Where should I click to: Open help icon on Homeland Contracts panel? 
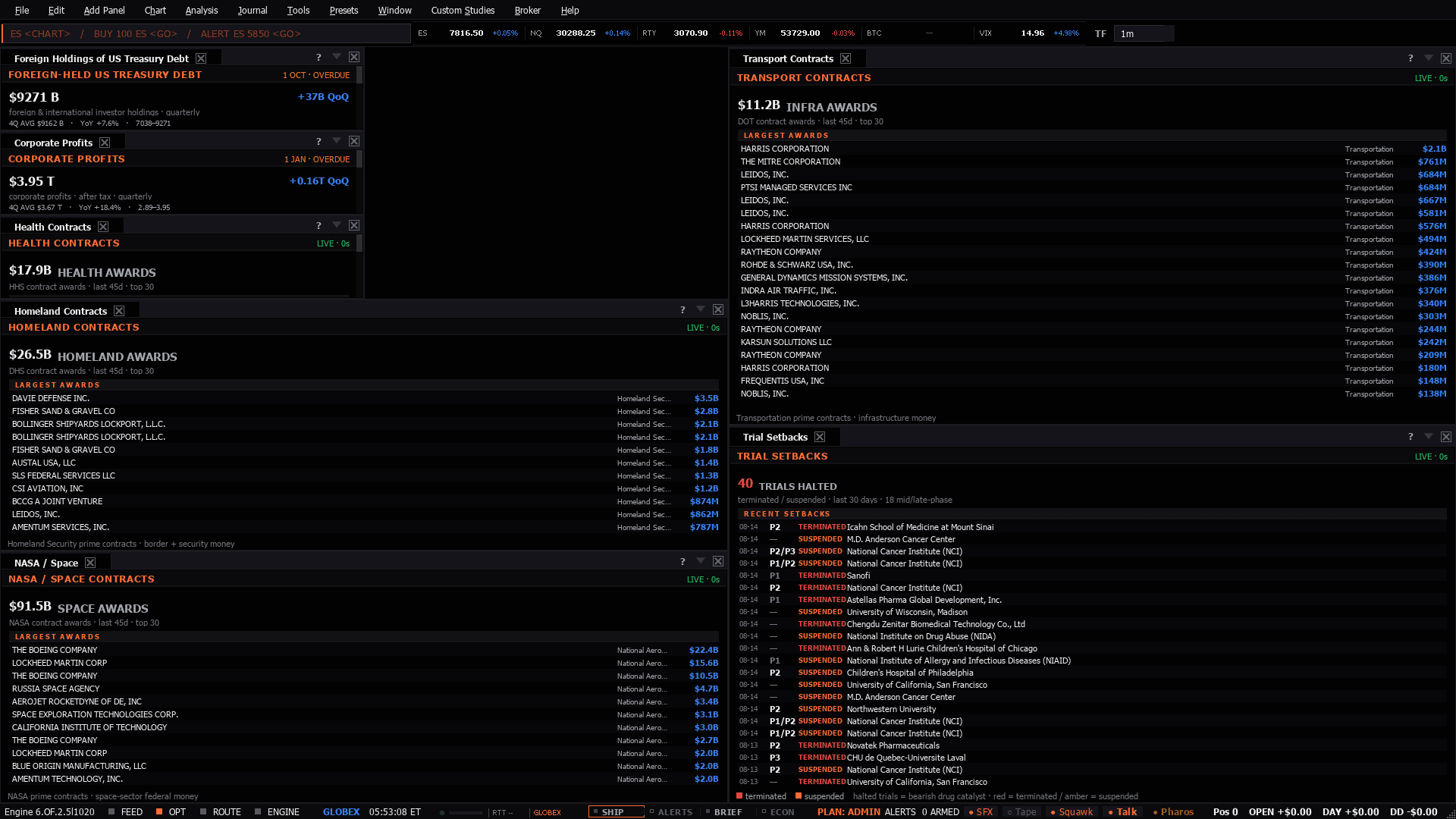(x=682, y=310)
